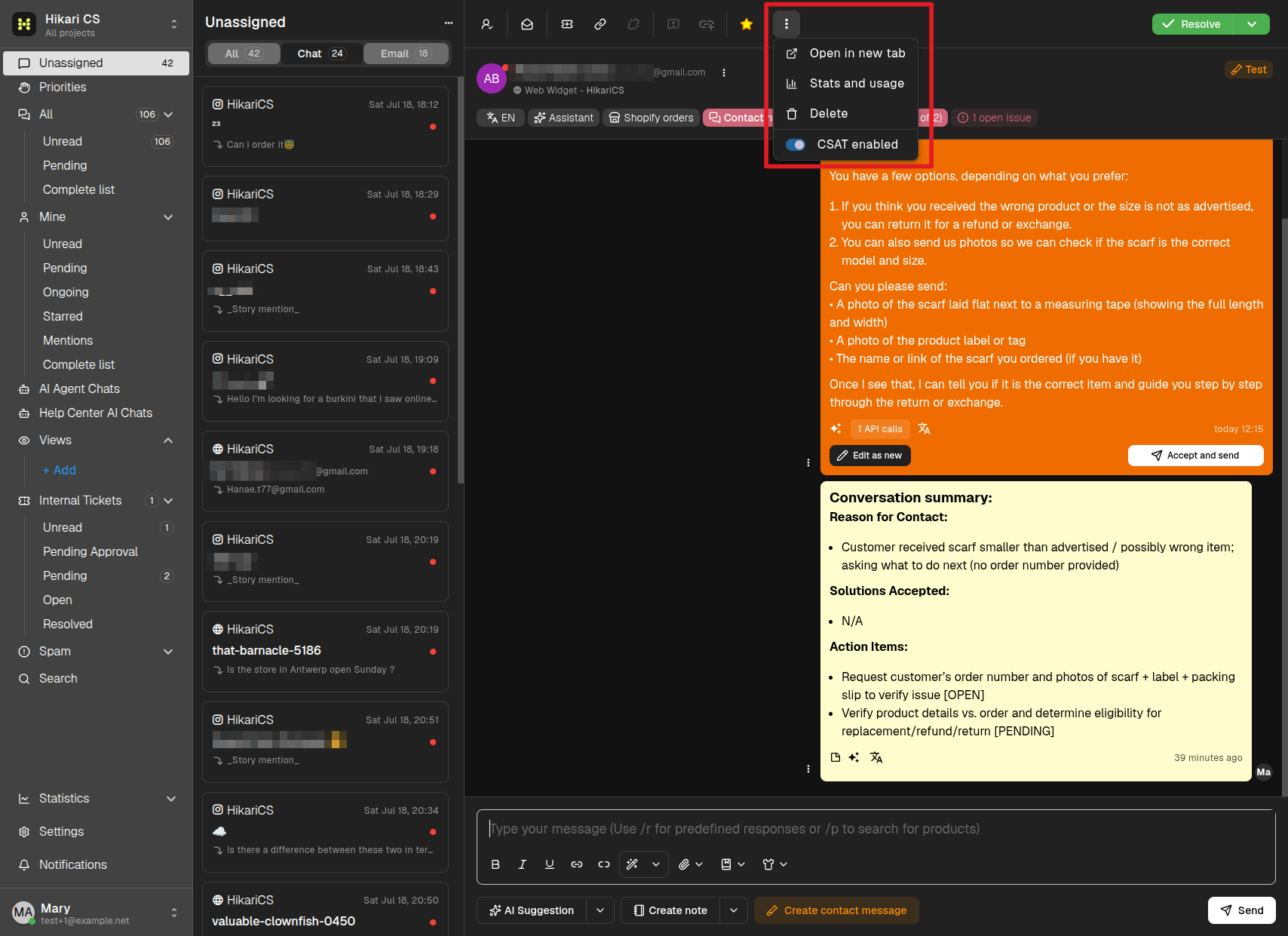Image resolution: width=1288 pixels, height=936 pixels.
Task: Click the Hikari CS logo icon
Action: point(24,24)
